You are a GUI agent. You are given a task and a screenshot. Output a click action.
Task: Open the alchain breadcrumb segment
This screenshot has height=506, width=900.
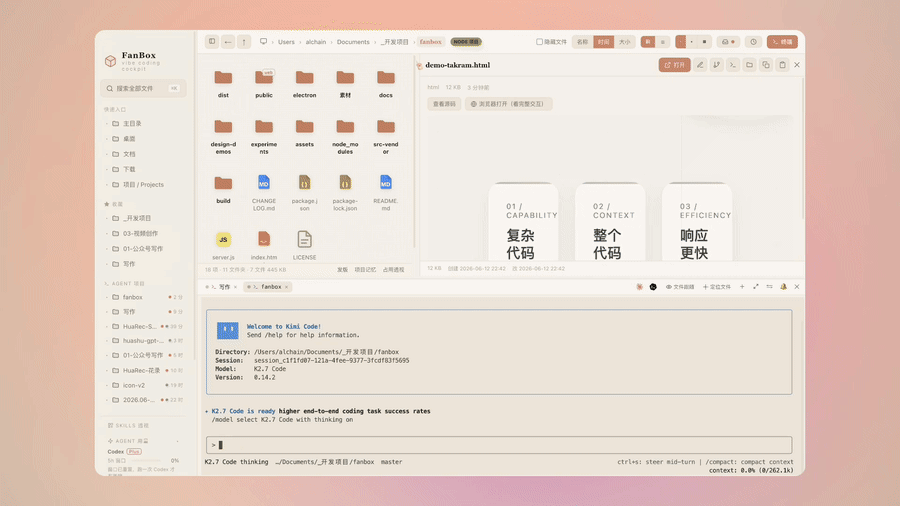click(x=316, y=42)
